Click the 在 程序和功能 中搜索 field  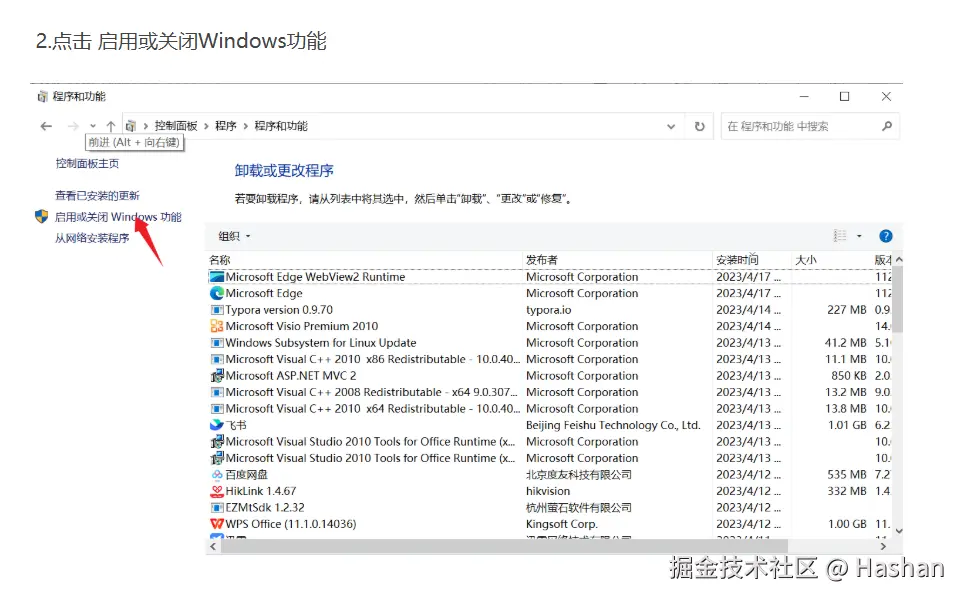tap(810, 126)
